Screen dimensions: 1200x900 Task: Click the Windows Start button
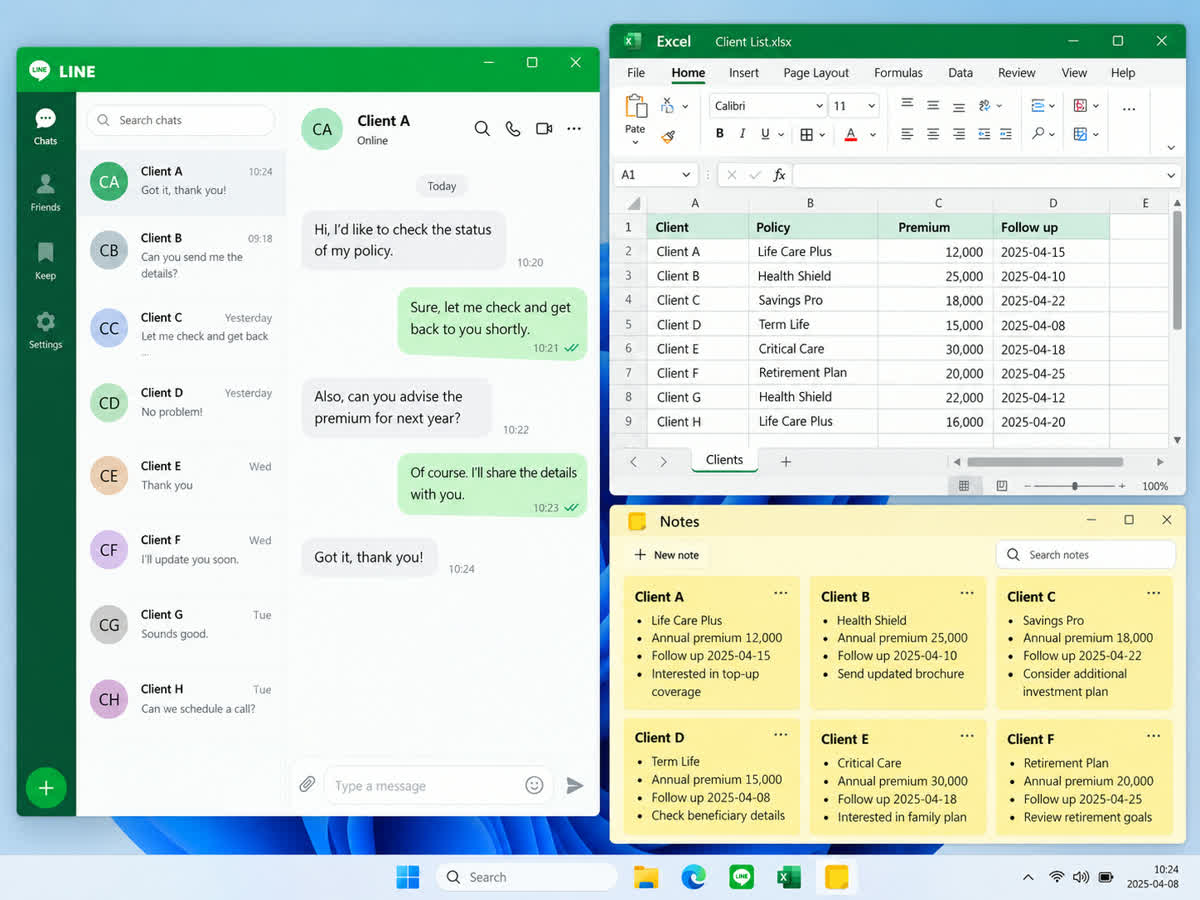point(408,877)
